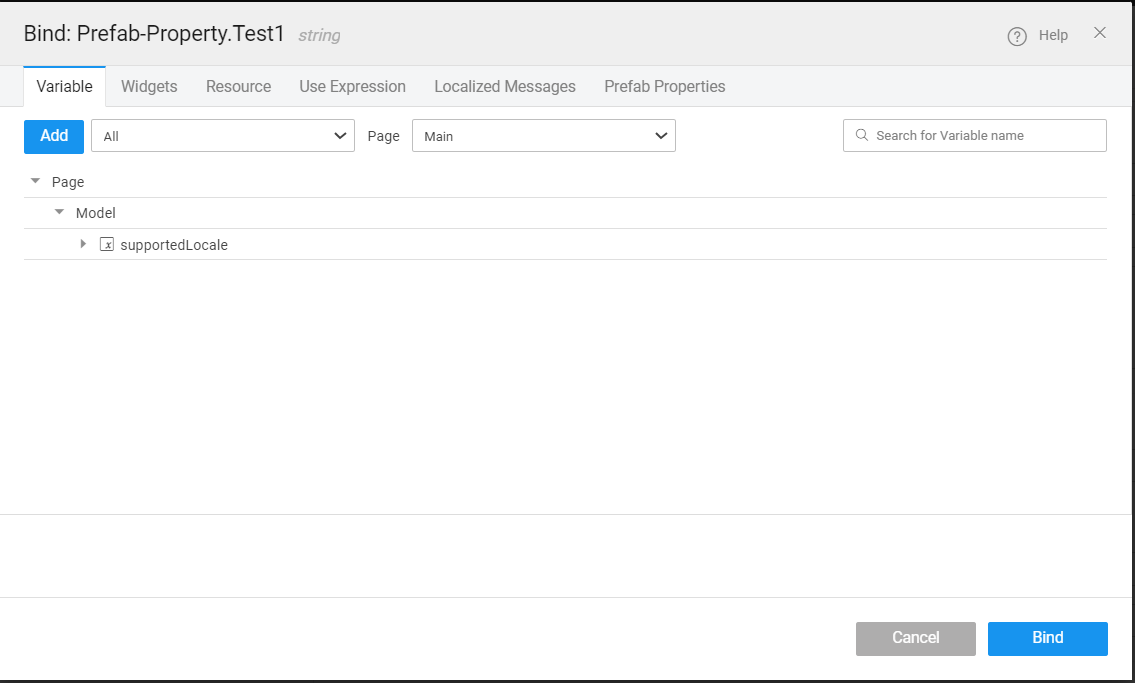Screen dimensions: 1135x683
Task: Click the Cancel button
Action: [x=915, y=638]
